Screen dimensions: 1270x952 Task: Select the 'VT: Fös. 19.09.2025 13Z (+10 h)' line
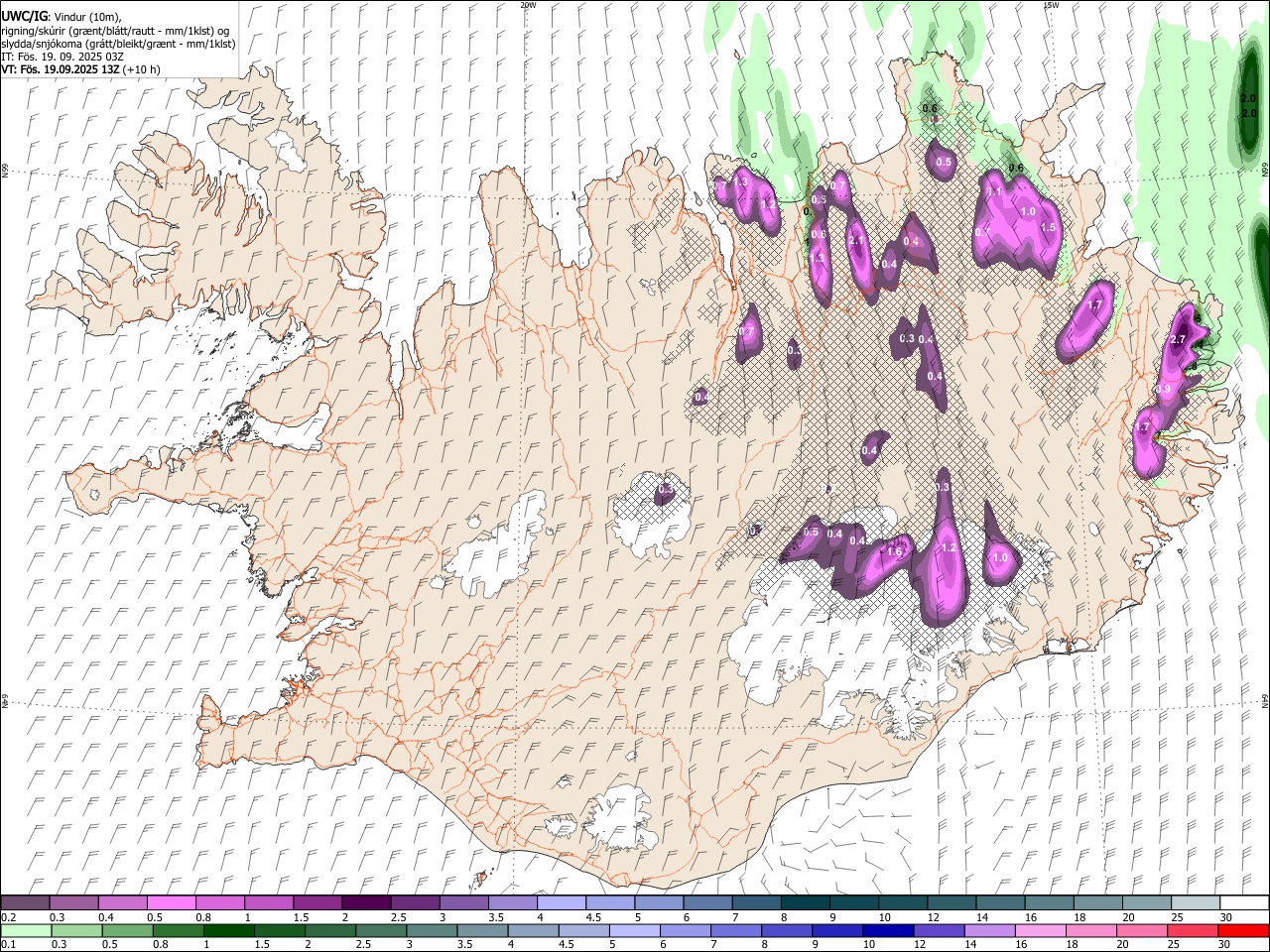pos(80,69)
